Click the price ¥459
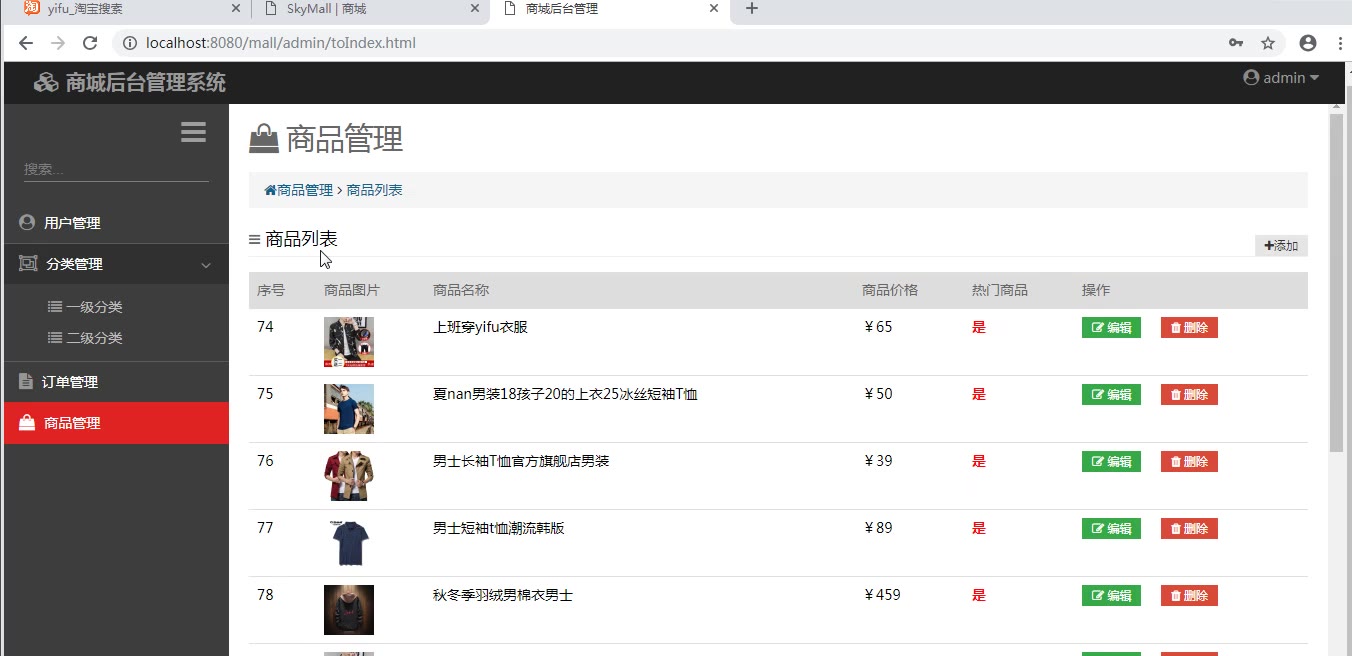 [x=882, y=595]
